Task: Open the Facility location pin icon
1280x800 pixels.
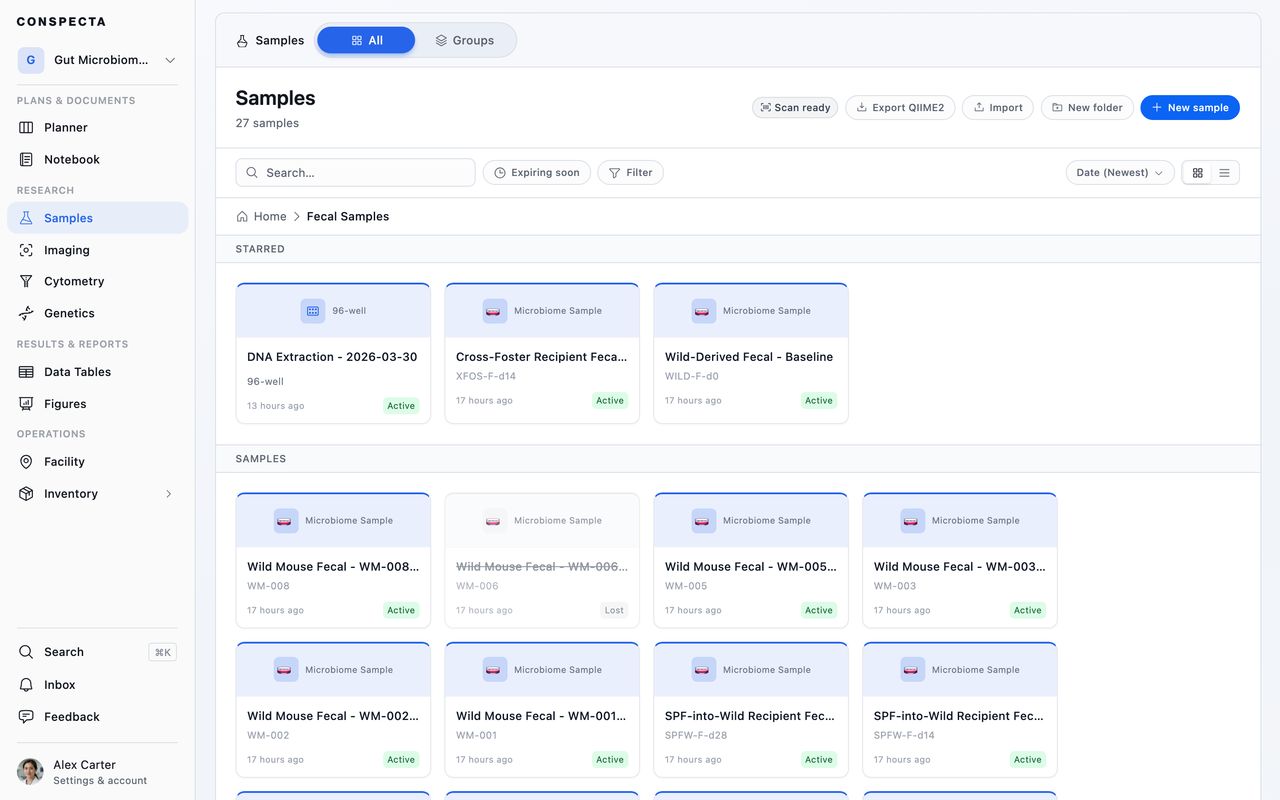Action: [x=26, y=462]
